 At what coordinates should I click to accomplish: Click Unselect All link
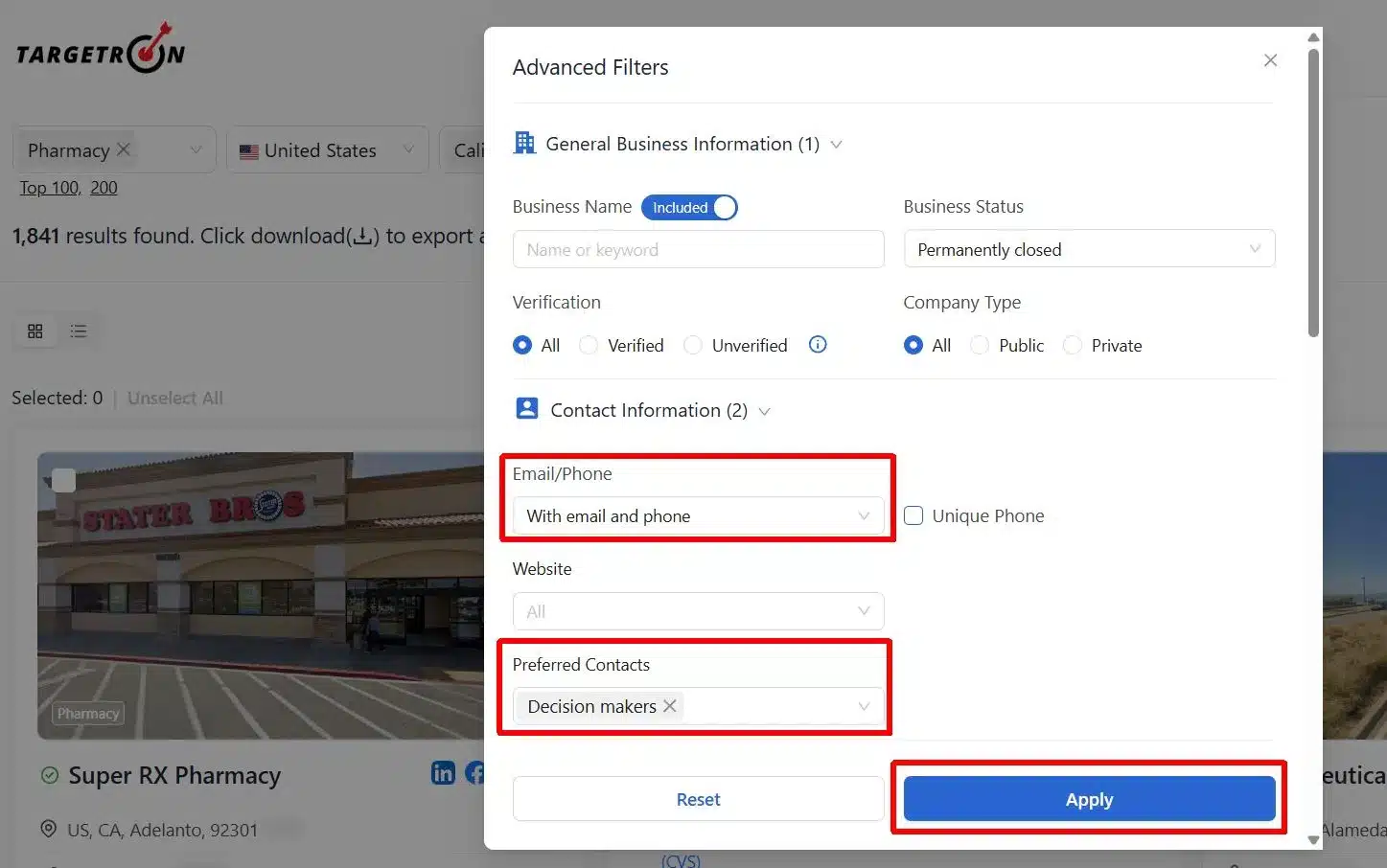pos(175,398)
